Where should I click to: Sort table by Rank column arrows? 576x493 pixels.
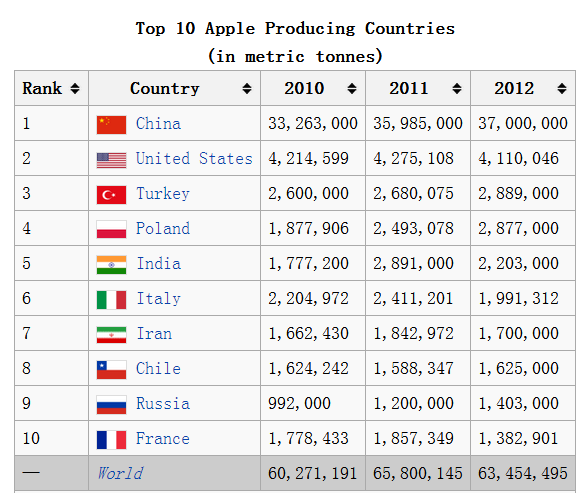coord(75,89)
